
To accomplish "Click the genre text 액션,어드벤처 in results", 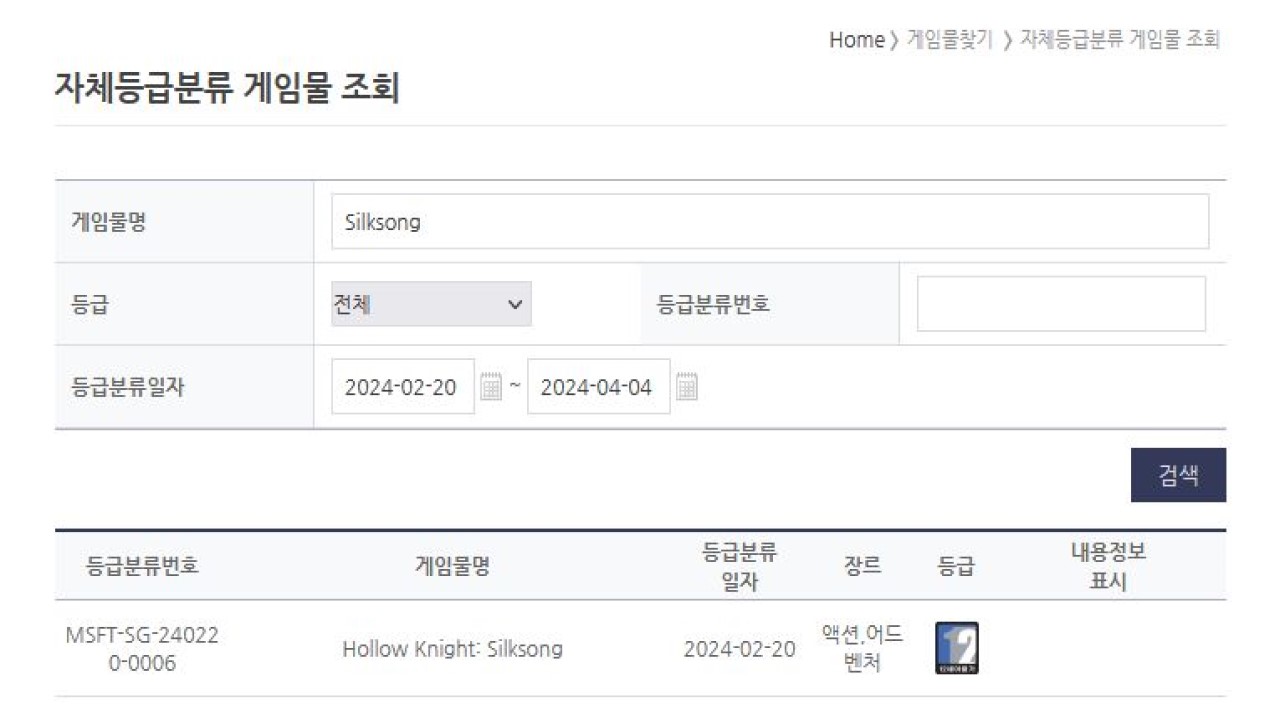I will pyautogui.click(x=864, y=646).
